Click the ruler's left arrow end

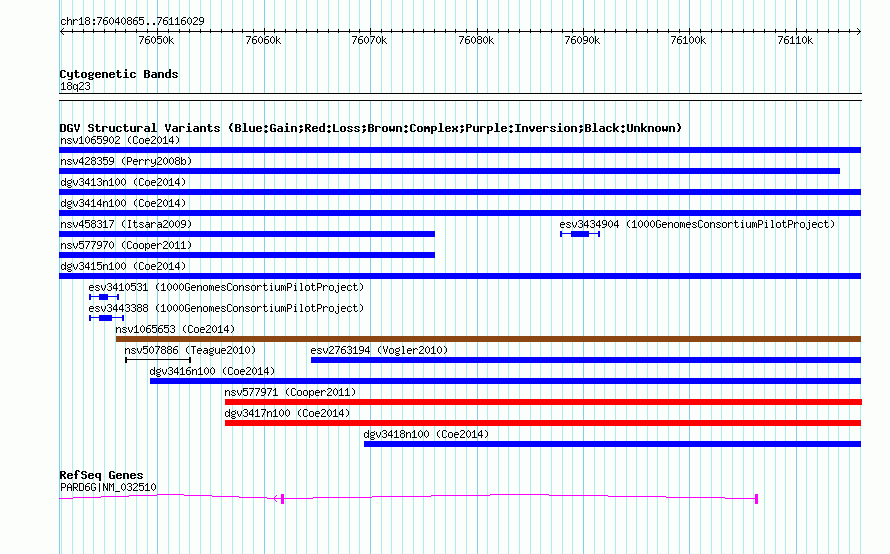62,32
